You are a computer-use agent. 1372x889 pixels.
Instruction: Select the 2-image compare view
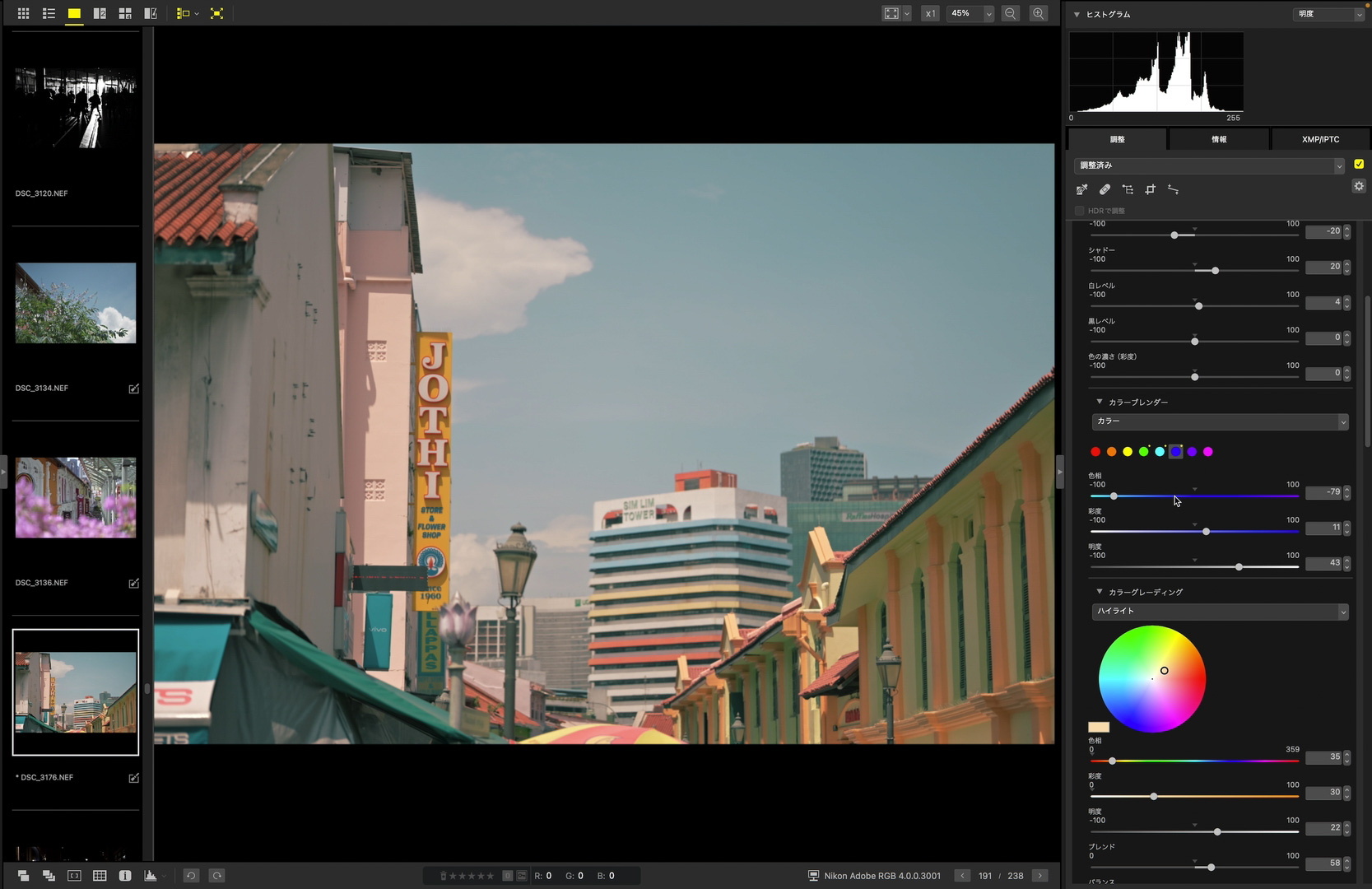(x=100, y=13)
